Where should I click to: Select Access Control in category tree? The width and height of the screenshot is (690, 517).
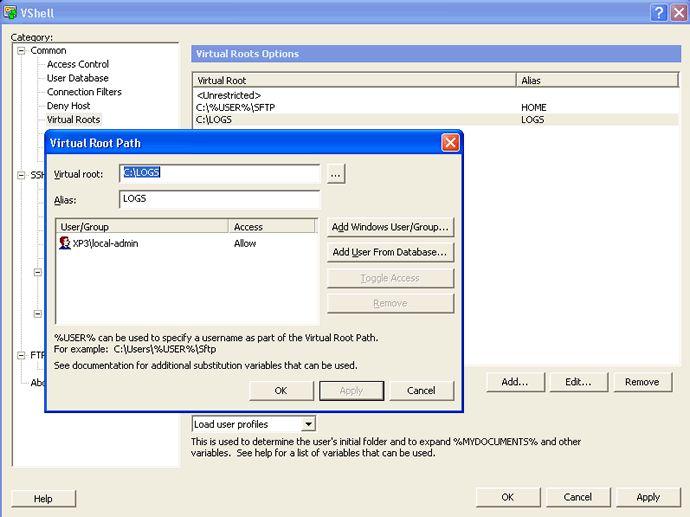[x=78, y=64]
